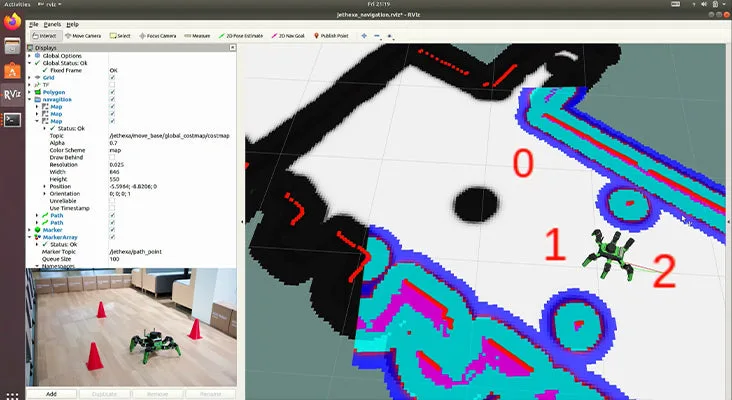
Task: Click the Duplicate display button
Action: (x=104, y=394)
